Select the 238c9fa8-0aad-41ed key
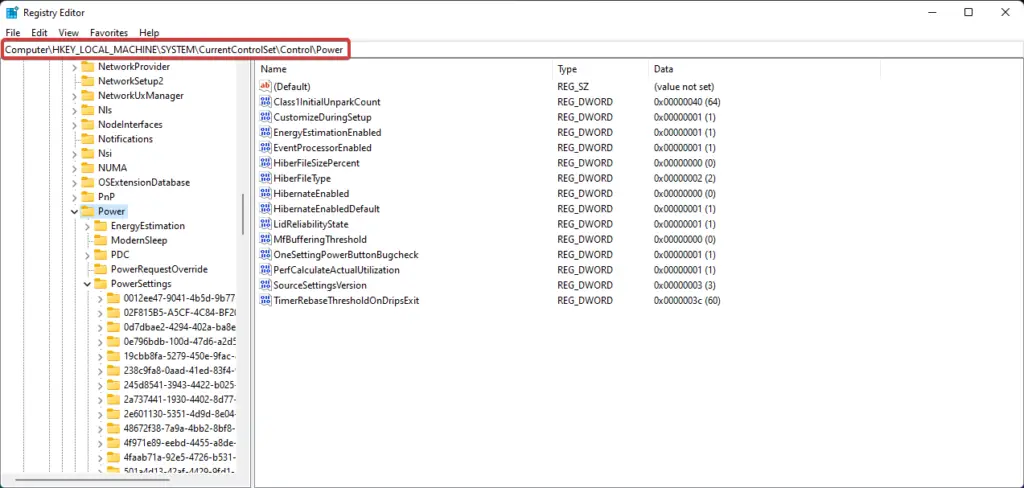 point(180,370)
